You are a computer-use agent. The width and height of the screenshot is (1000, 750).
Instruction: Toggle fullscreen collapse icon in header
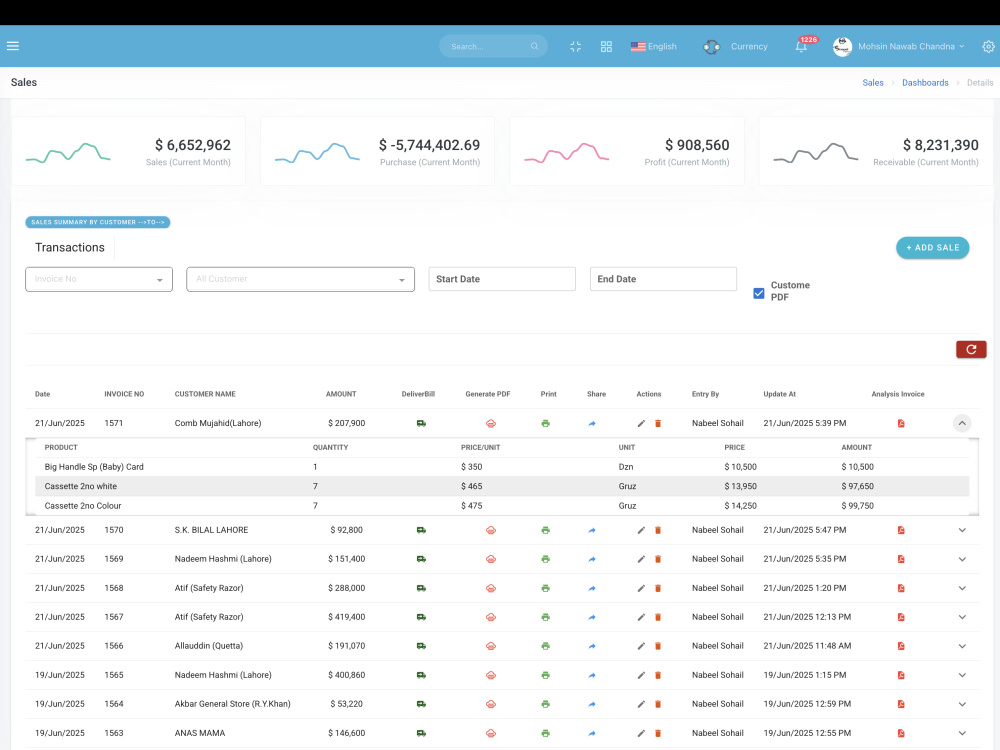coord(575,47)
